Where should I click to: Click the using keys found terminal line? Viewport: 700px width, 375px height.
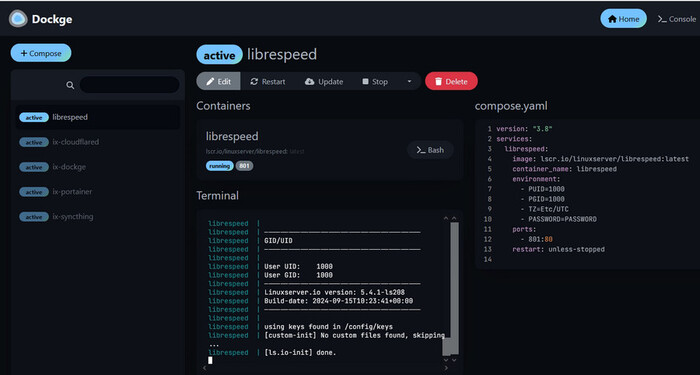point(329,327)
